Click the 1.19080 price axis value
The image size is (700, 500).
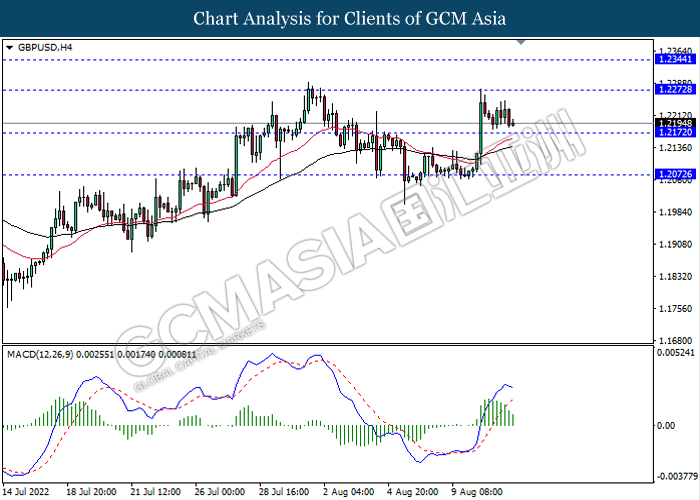point(675,245)
